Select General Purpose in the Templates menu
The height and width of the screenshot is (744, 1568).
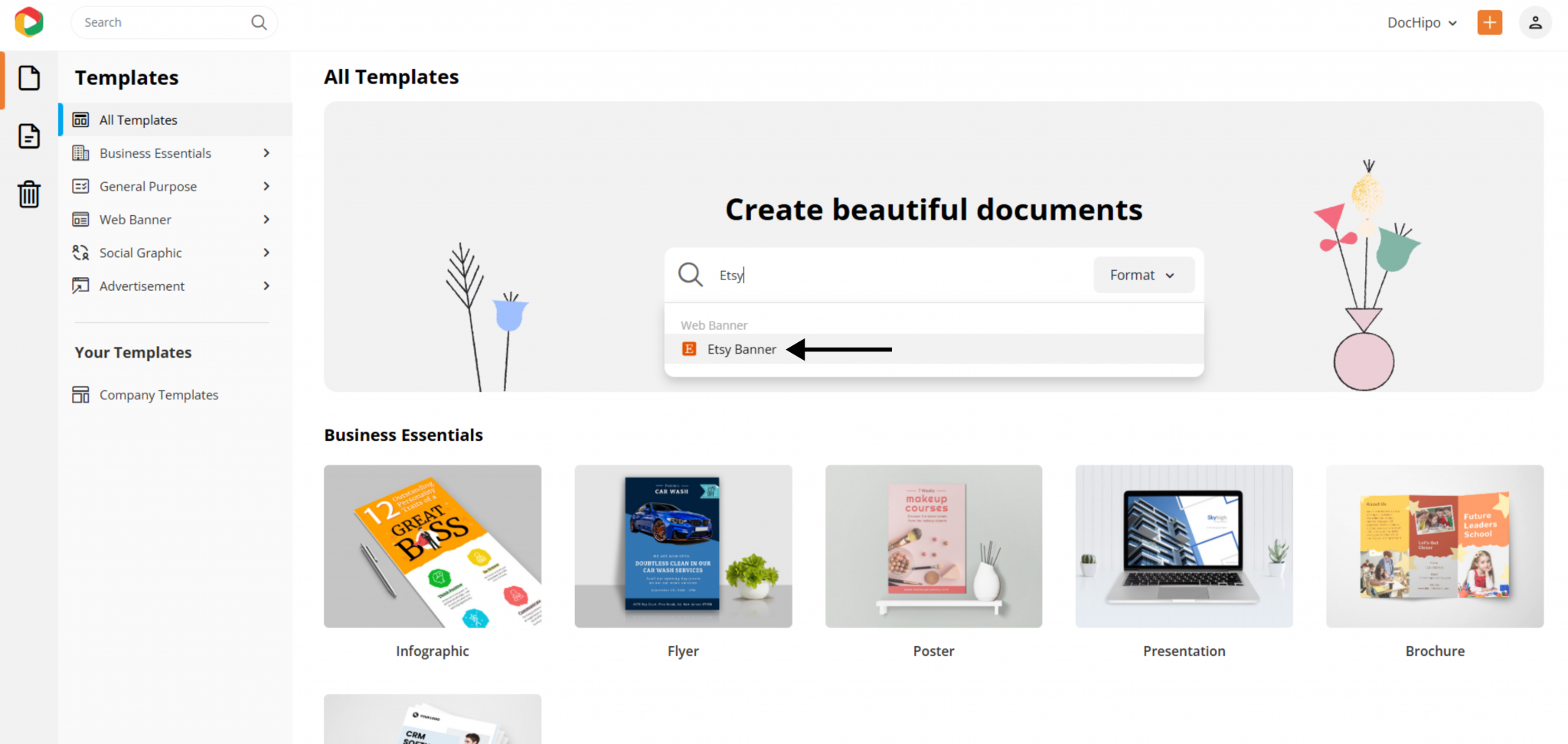(x=148, y=186)
